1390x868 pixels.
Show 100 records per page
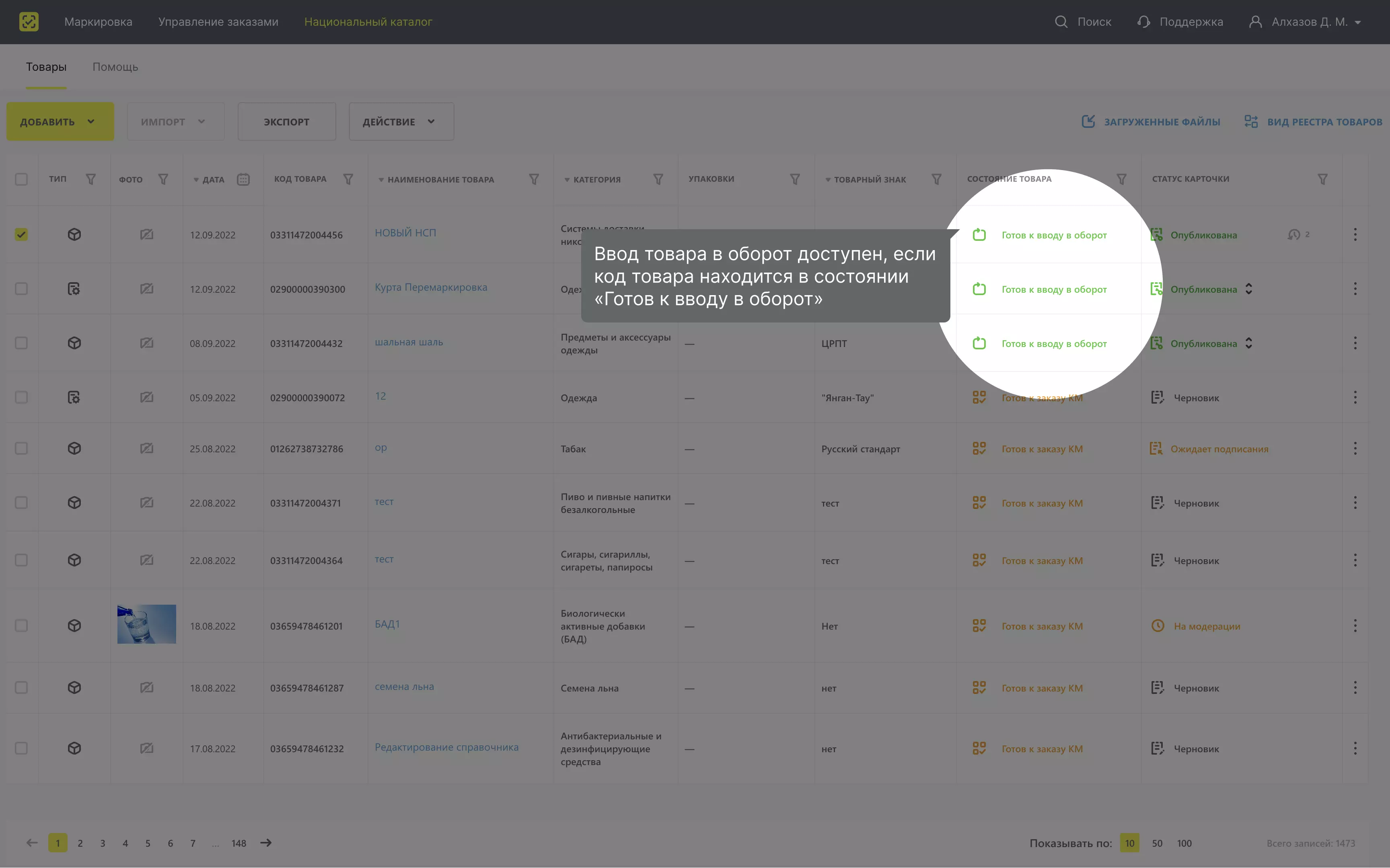[x=1184, y=843]
